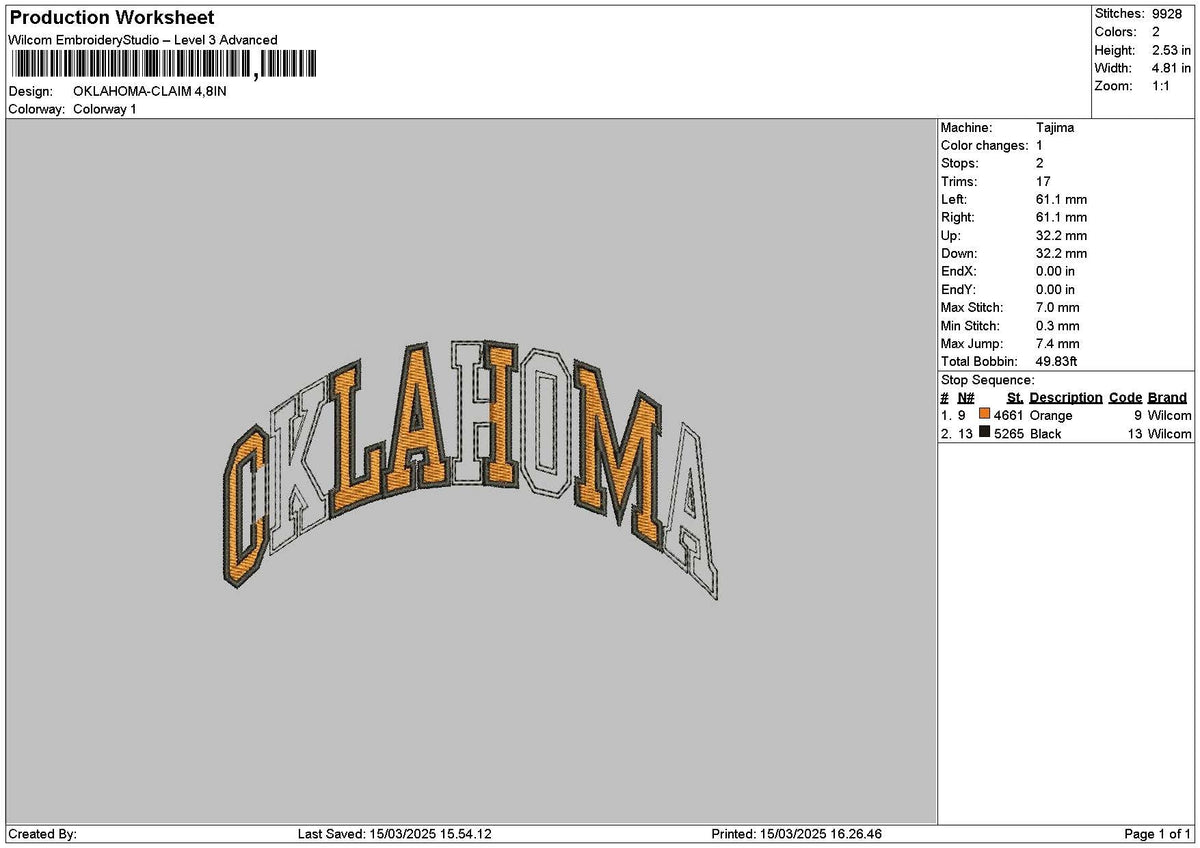Screen dimensions: 1200x848
Task: Click the 'Created By:' footer label
Action: tap(42, 834)
